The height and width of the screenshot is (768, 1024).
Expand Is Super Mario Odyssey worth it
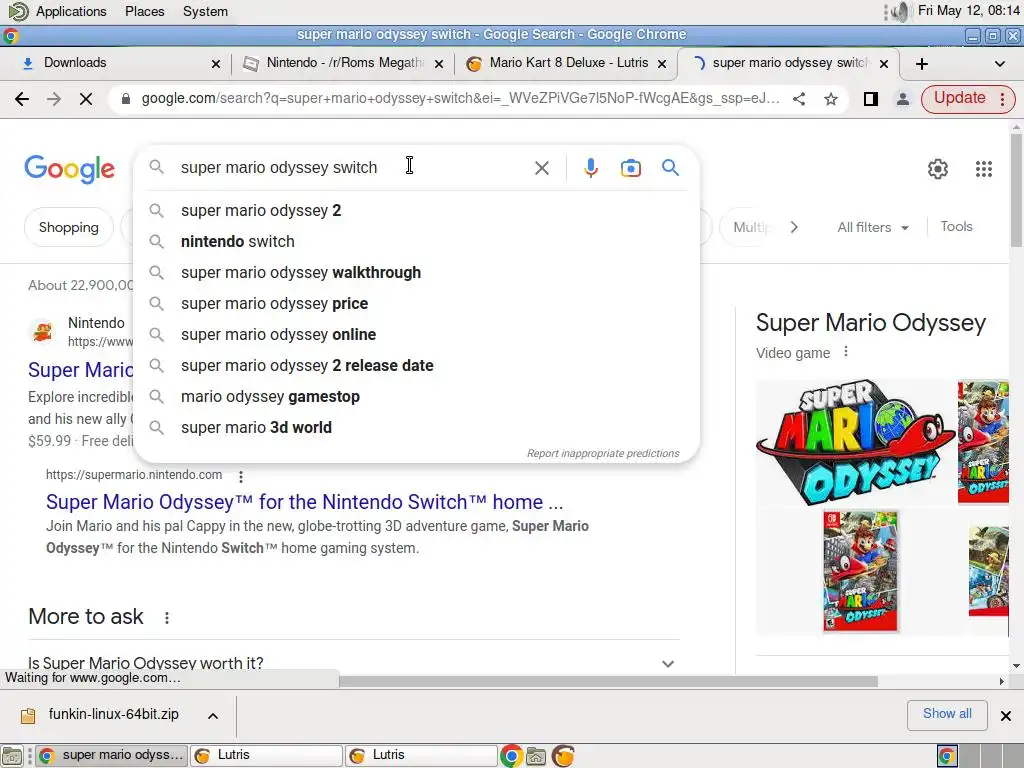(353, 663)
